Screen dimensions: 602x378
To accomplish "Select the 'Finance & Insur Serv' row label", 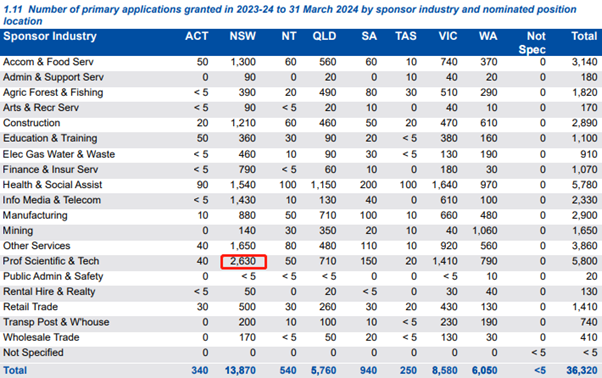I will point(50,170).
